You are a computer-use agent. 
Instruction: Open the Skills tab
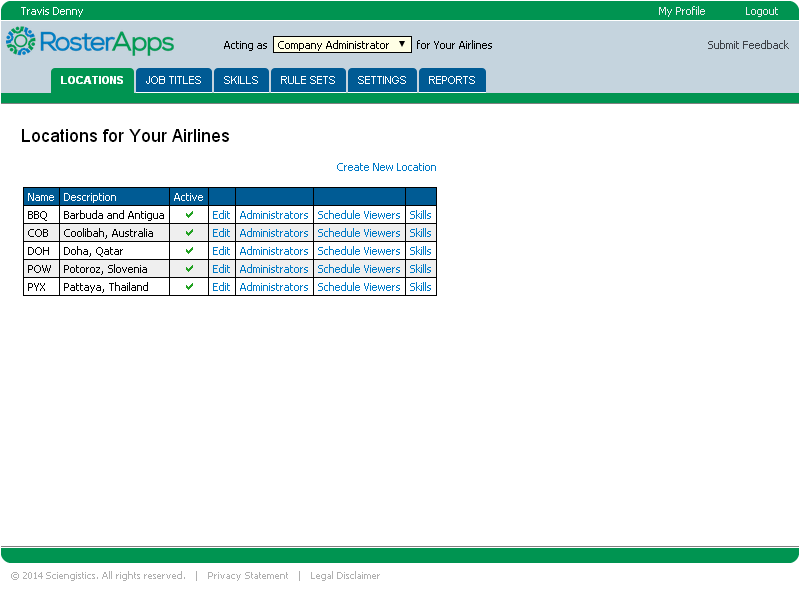240,80
